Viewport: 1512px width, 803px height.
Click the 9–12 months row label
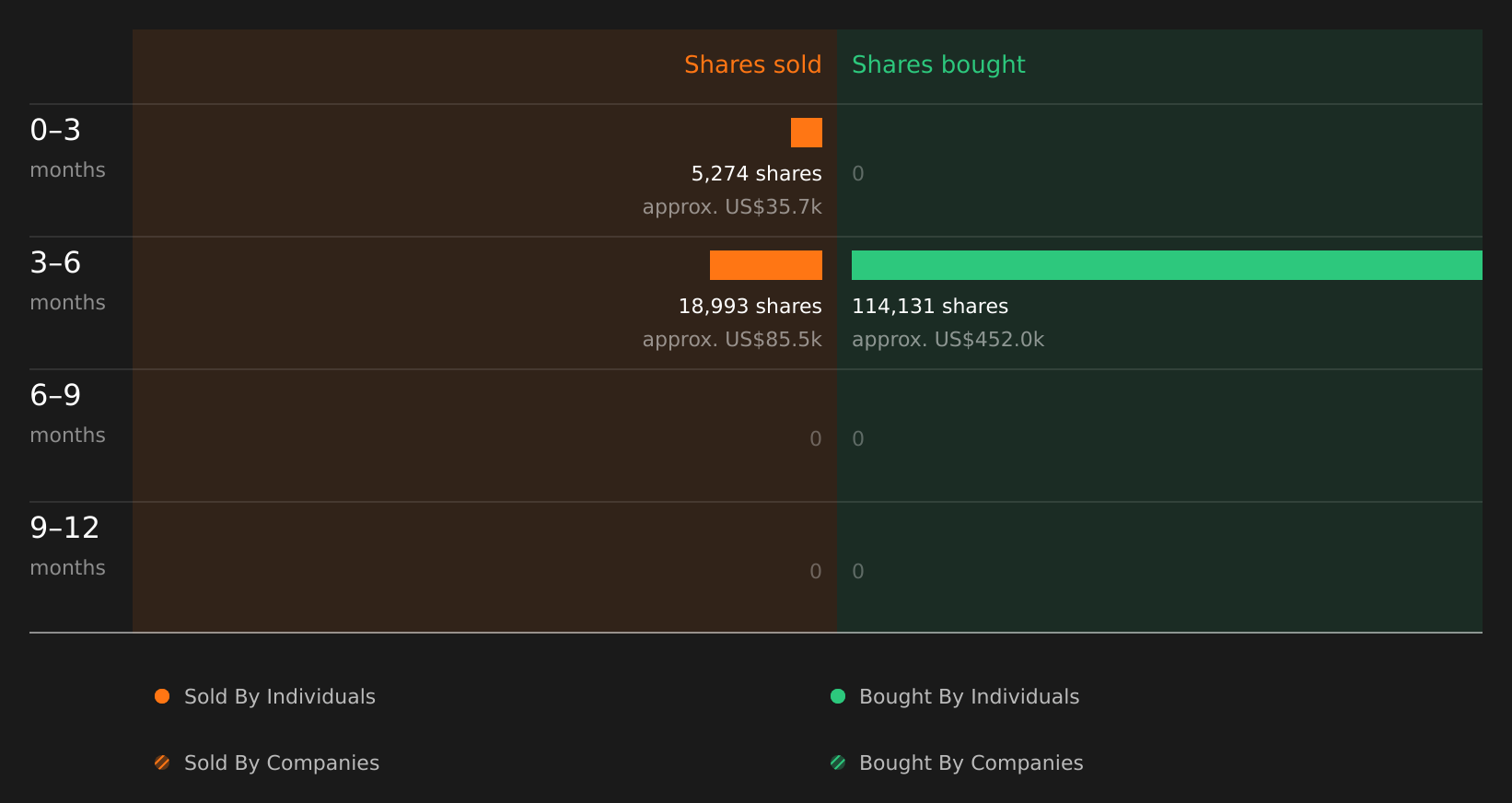pos(67,546)
